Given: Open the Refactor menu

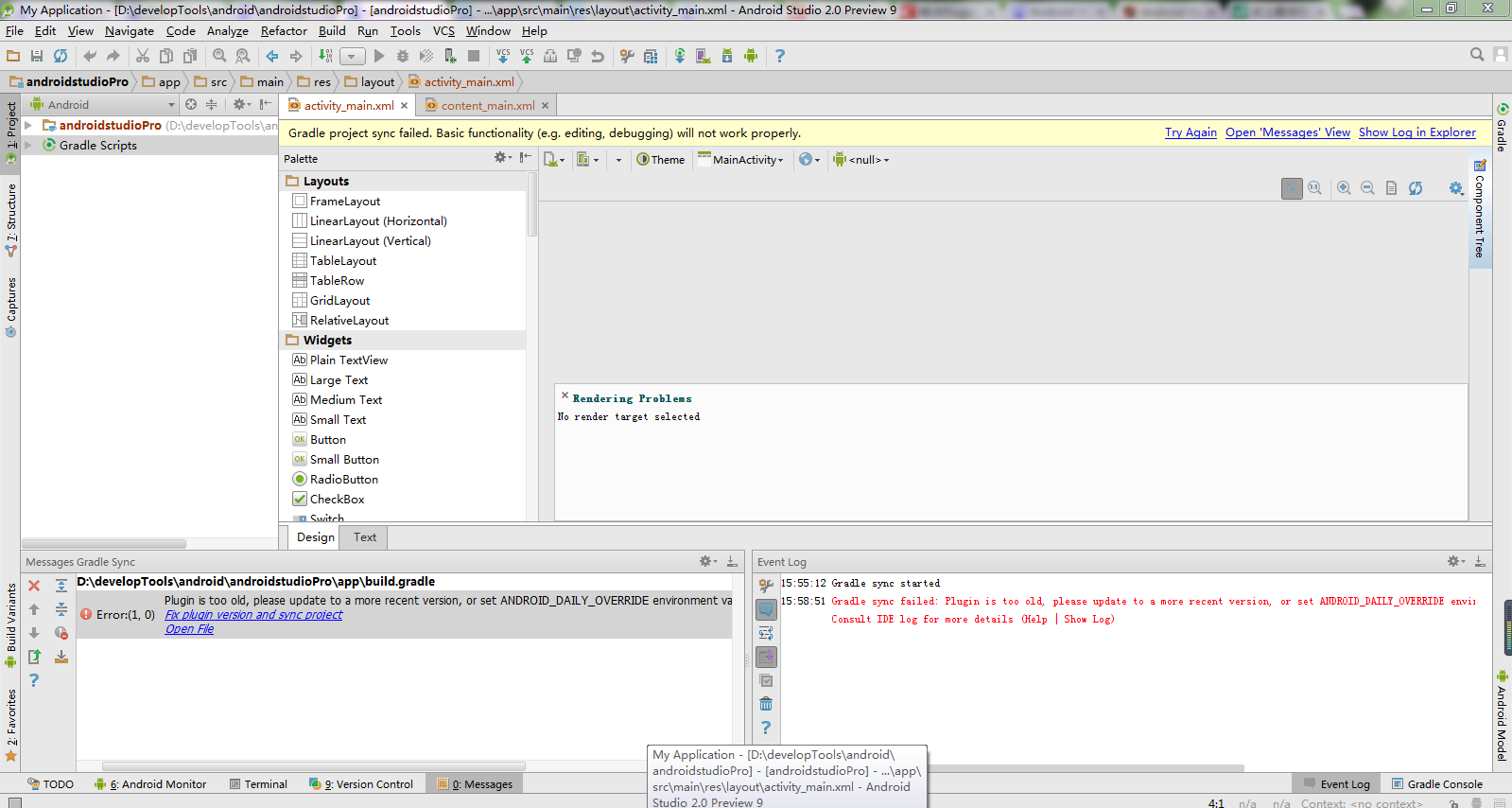Looking at the screenshot, I should coord(284,31).
